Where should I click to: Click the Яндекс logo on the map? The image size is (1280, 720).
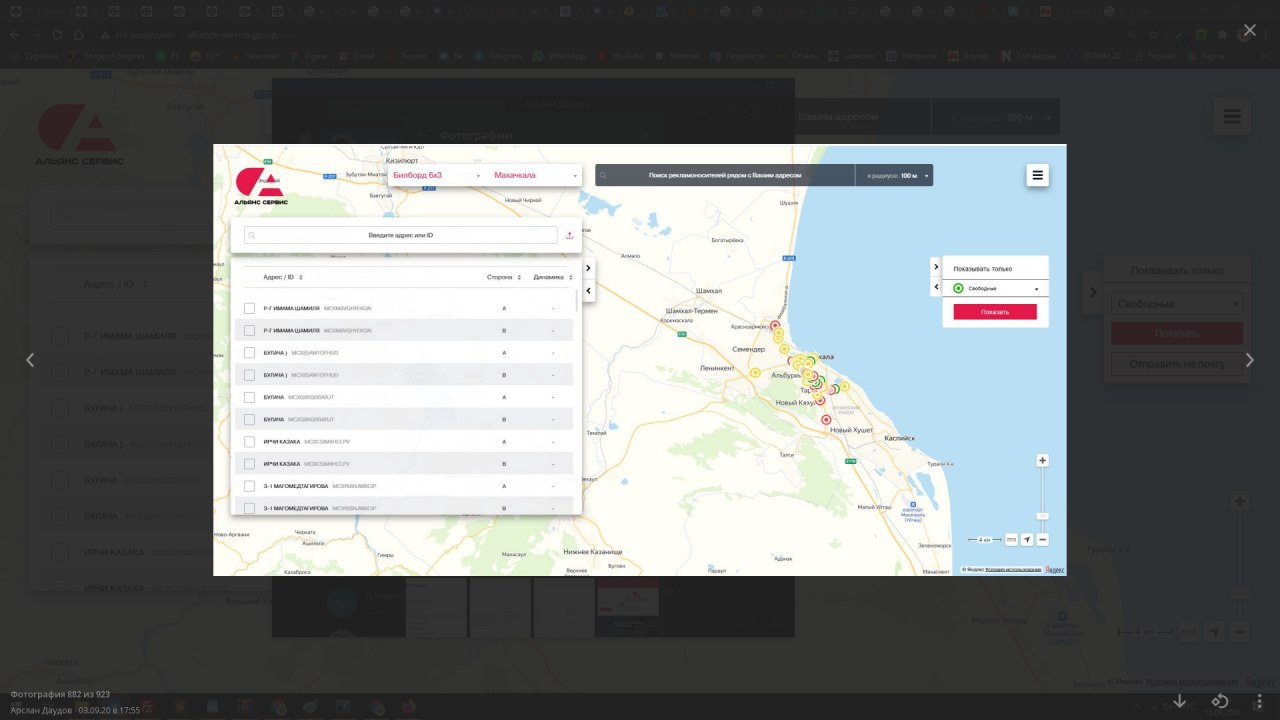(x=1055, y=570)
